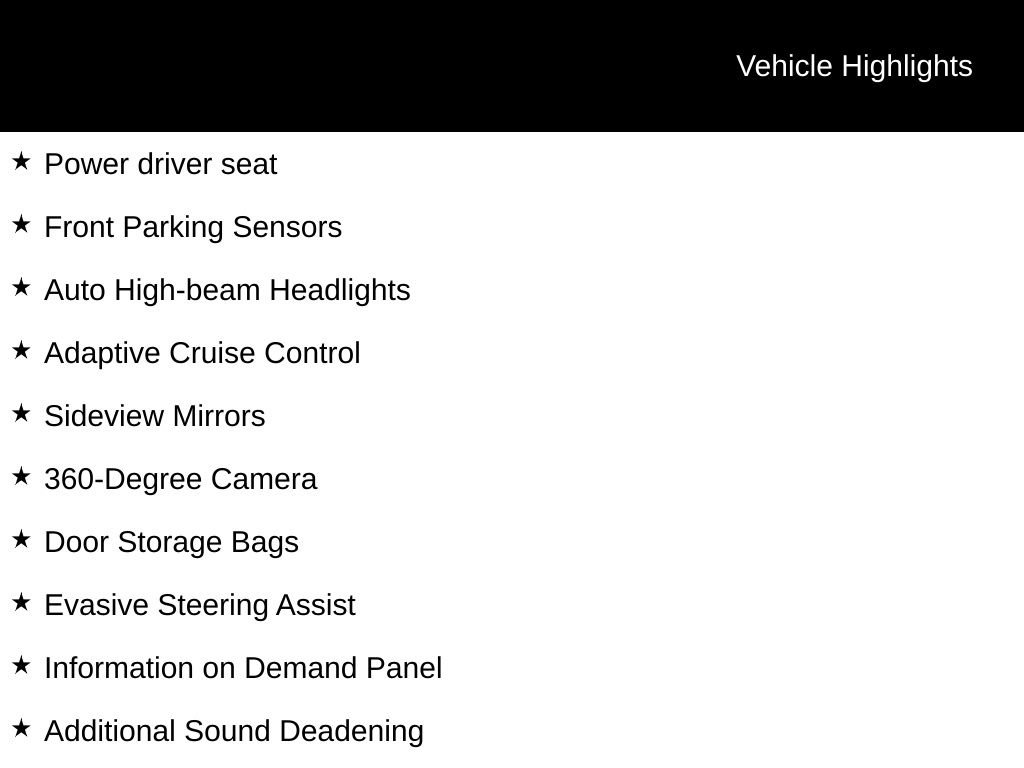The image size is (1024, 768).
Task: Select the star icon next to Sideview Mirrors
Action: click(21, 413)
